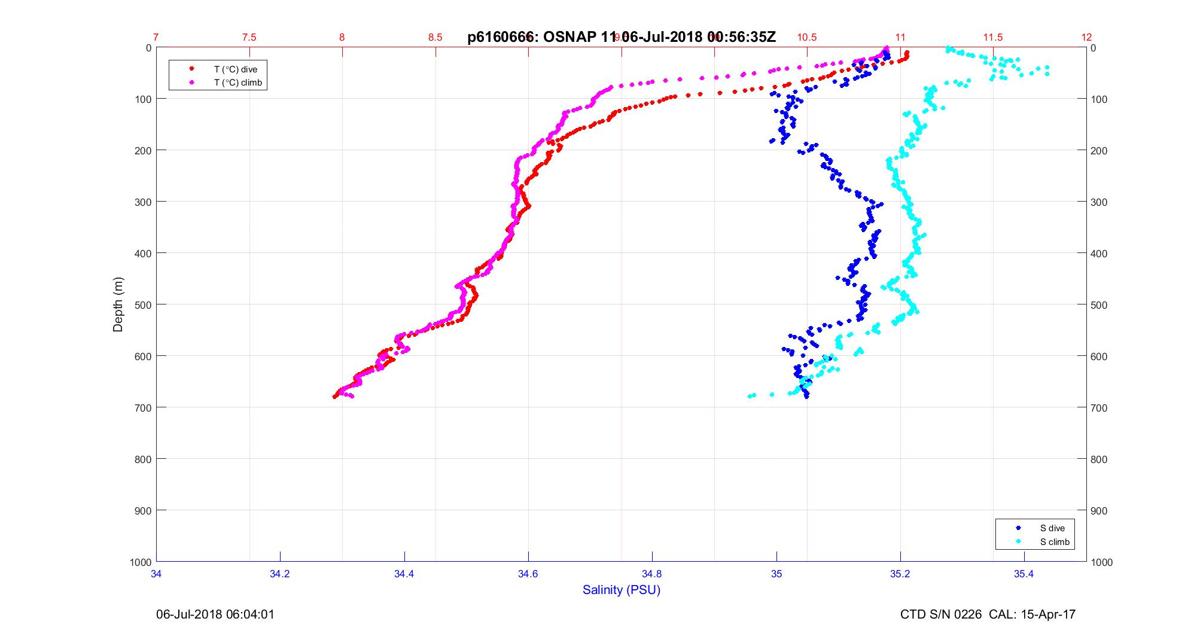Click red temperature tick label 10.5

pos(807,37)
